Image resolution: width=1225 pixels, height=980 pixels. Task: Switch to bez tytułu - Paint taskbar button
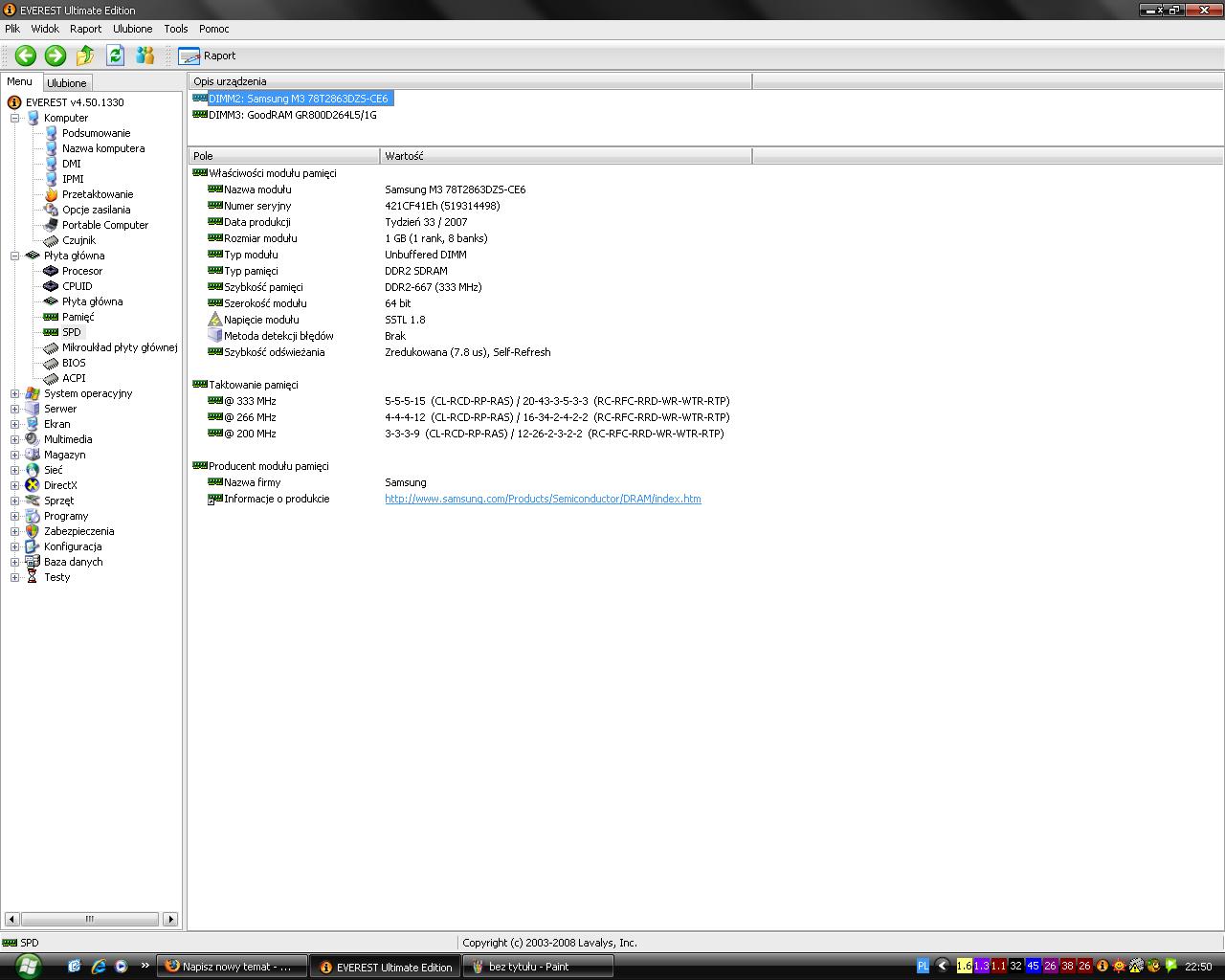[538, 967]
